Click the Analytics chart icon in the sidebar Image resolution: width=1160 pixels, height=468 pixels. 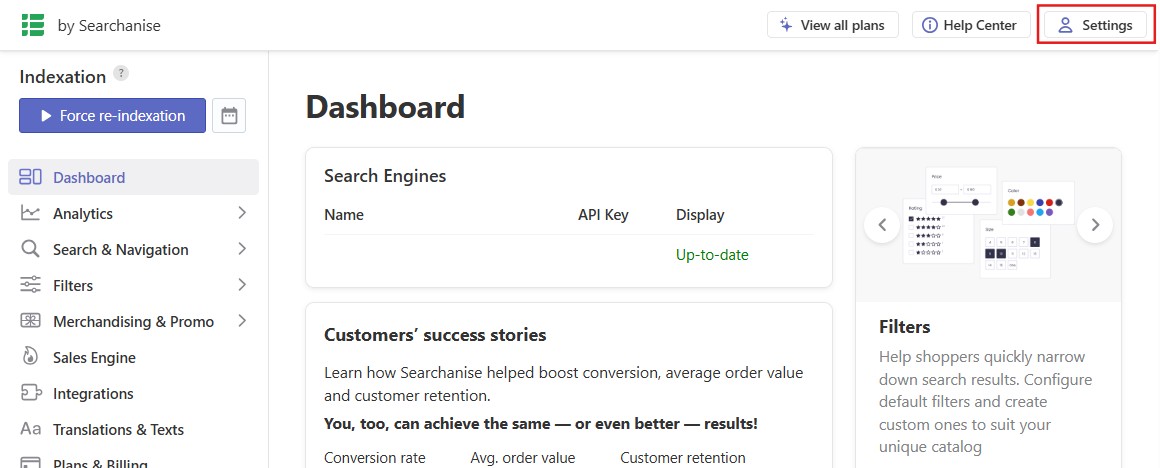(30, 214)
